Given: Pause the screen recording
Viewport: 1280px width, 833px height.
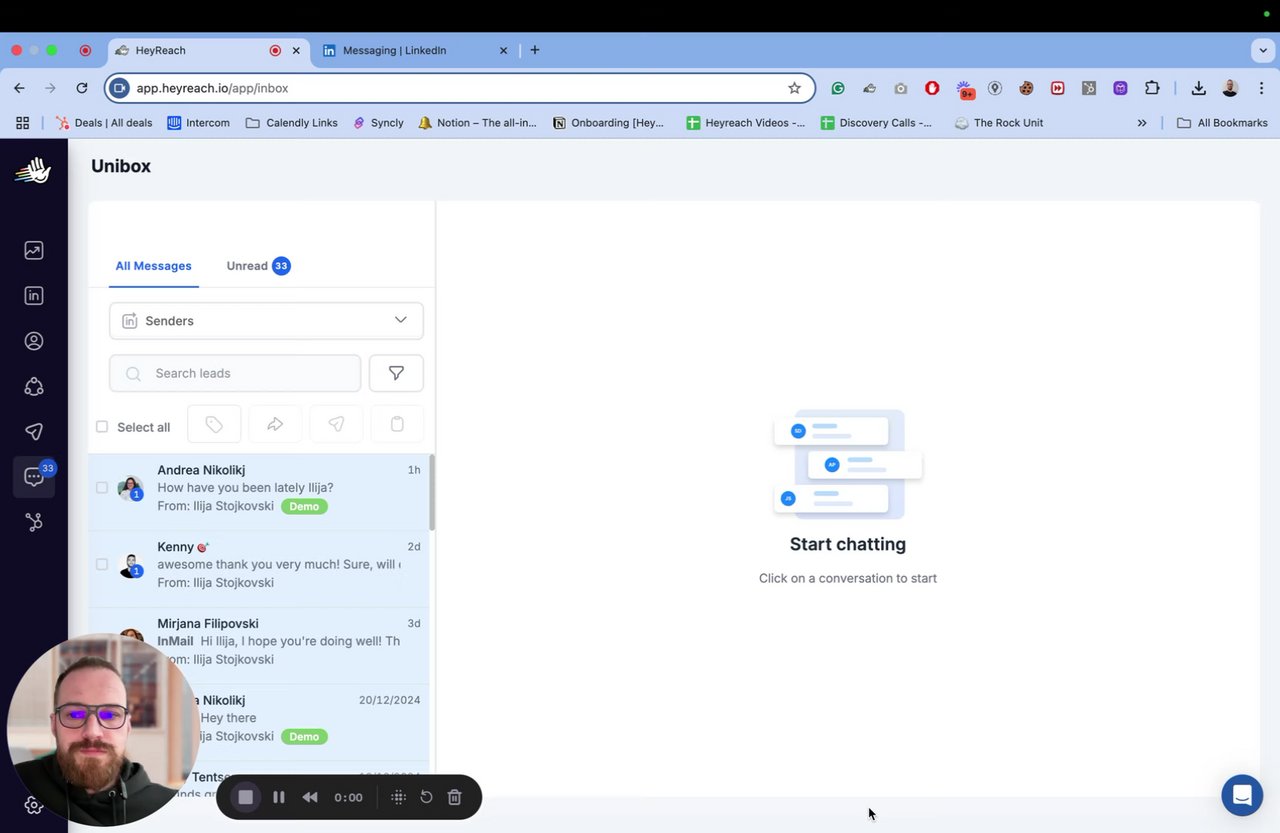Looking at the screenshot, I should click(279, 797).
